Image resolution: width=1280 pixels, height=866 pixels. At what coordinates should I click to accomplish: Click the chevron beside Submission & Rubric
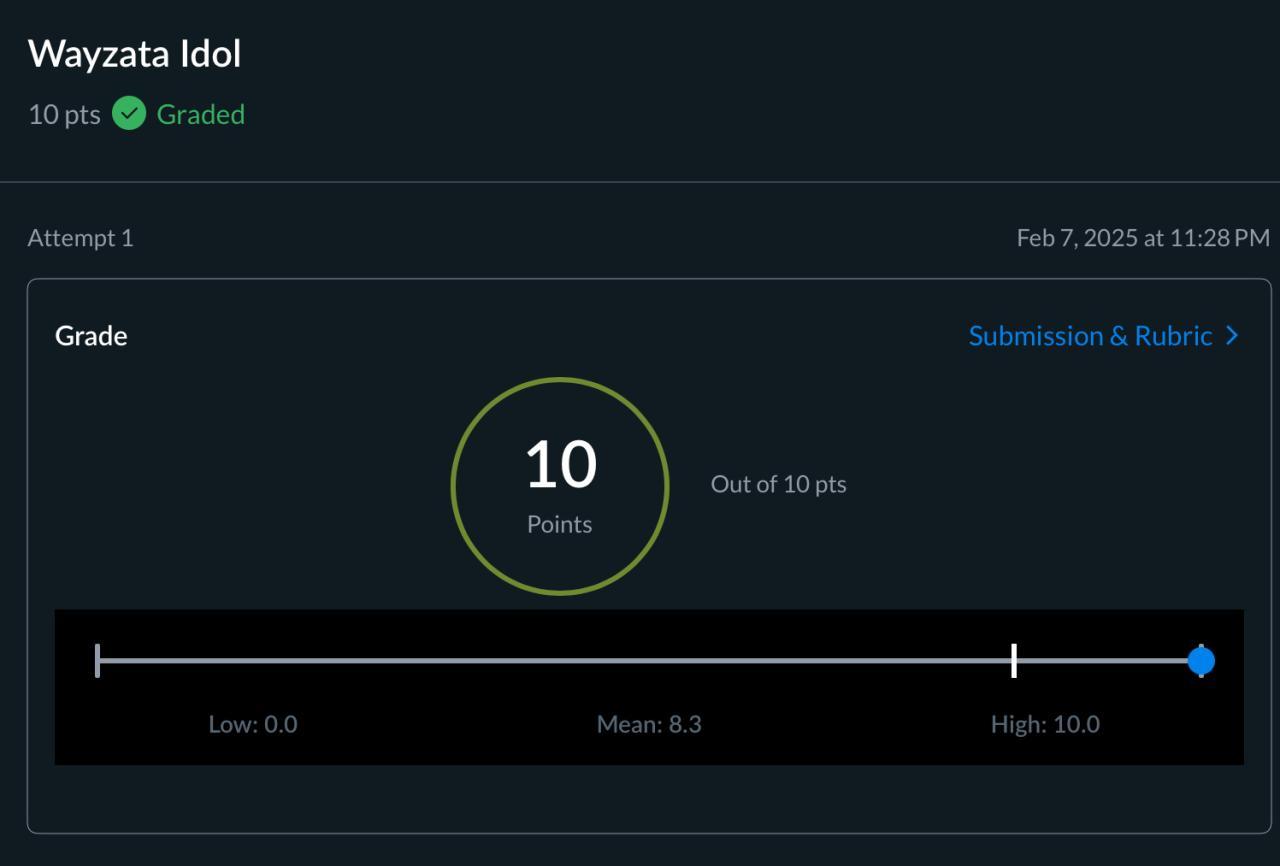click(x=1232, y=336)
